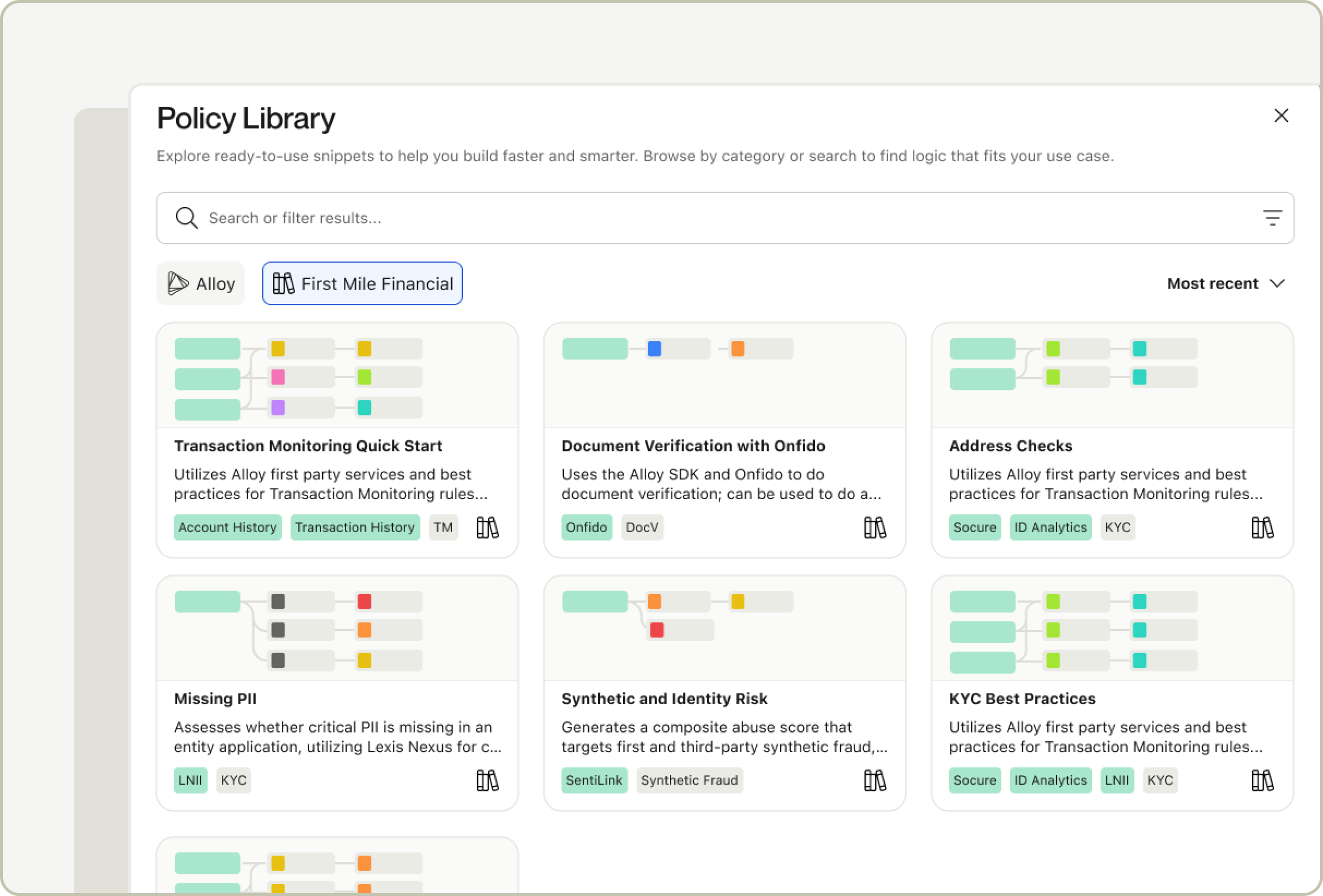Click the filter lines icon in search bar
Image resolution: width=1323 pixels, height=896 pixels.
pyautogui.click(x=1272, y=218)
